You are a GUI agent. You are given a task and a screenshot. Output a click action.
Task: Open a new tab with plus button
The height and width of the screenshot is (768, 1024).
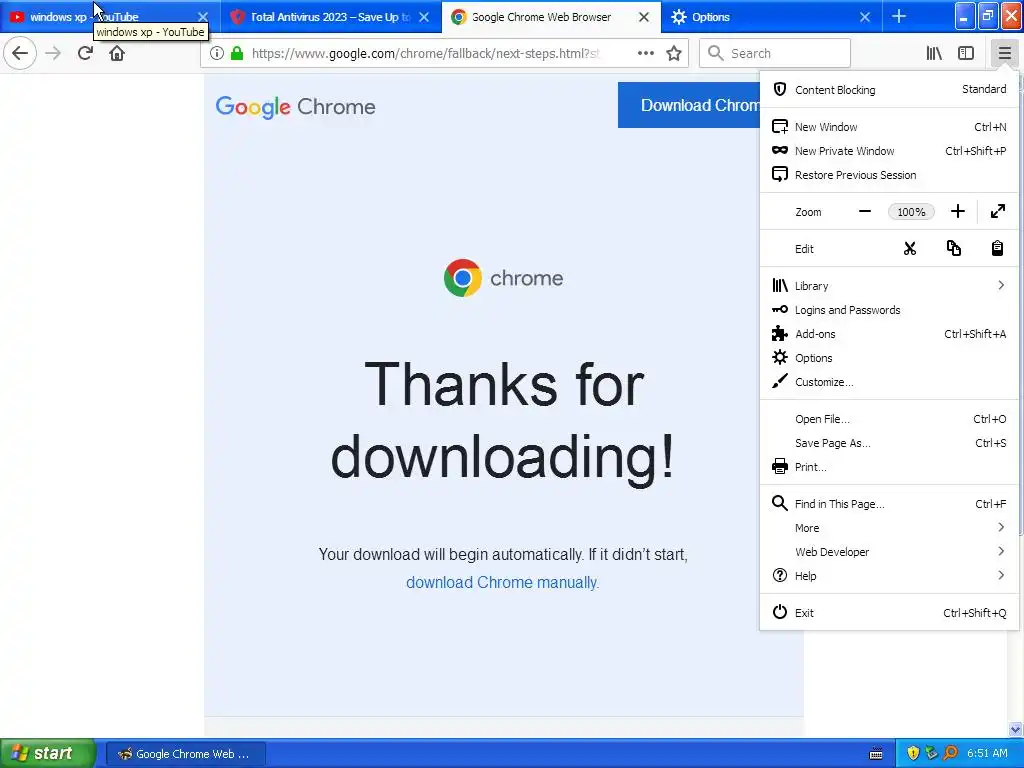coord(899,16)
